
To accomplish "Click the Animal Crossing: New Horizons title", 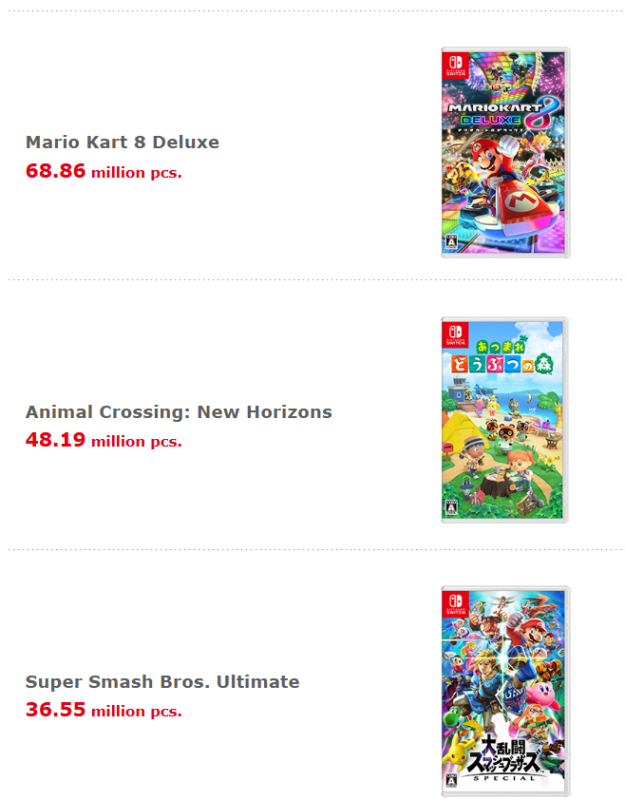I will (178, 412).
